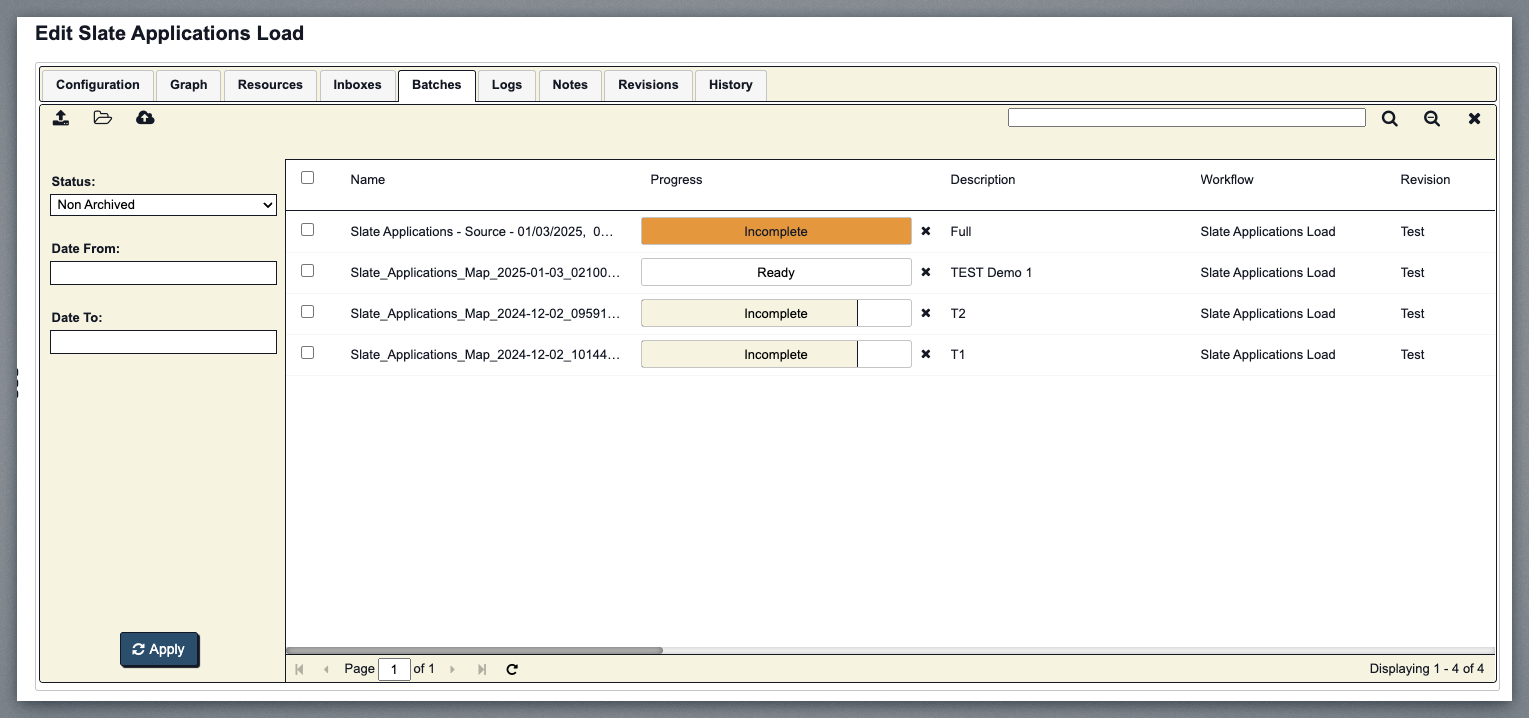Click the X beside TEST Demo 1 progress
Screen dimensions: 1529x718
[x=926, y=272]
